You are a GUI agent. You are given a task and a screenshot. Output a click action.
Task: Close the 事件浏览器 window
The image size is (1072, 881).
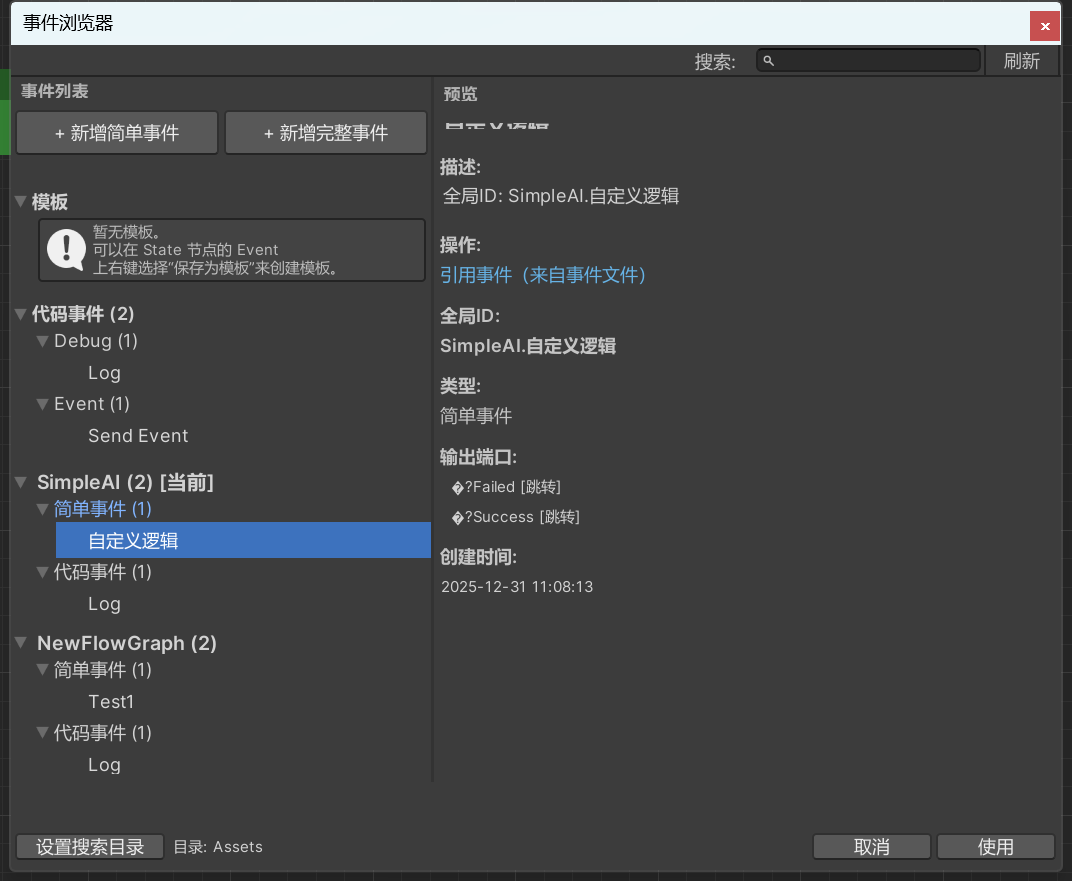click(x=1045, y=26)
